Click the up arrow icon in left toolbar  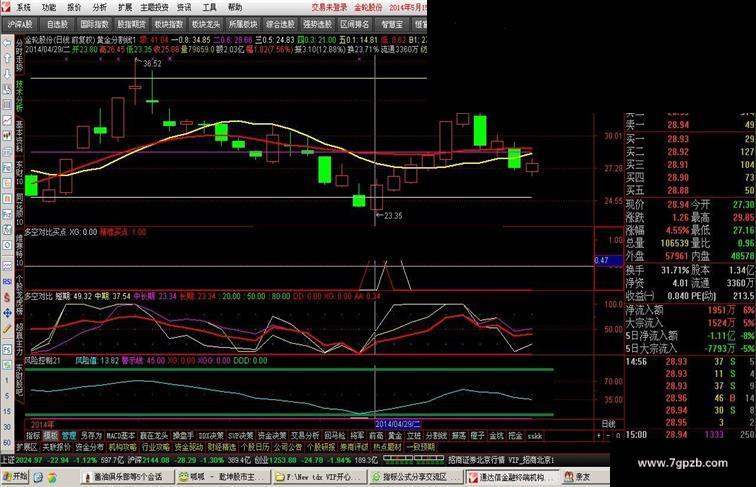pyautogui.click(x=7, y=59)
